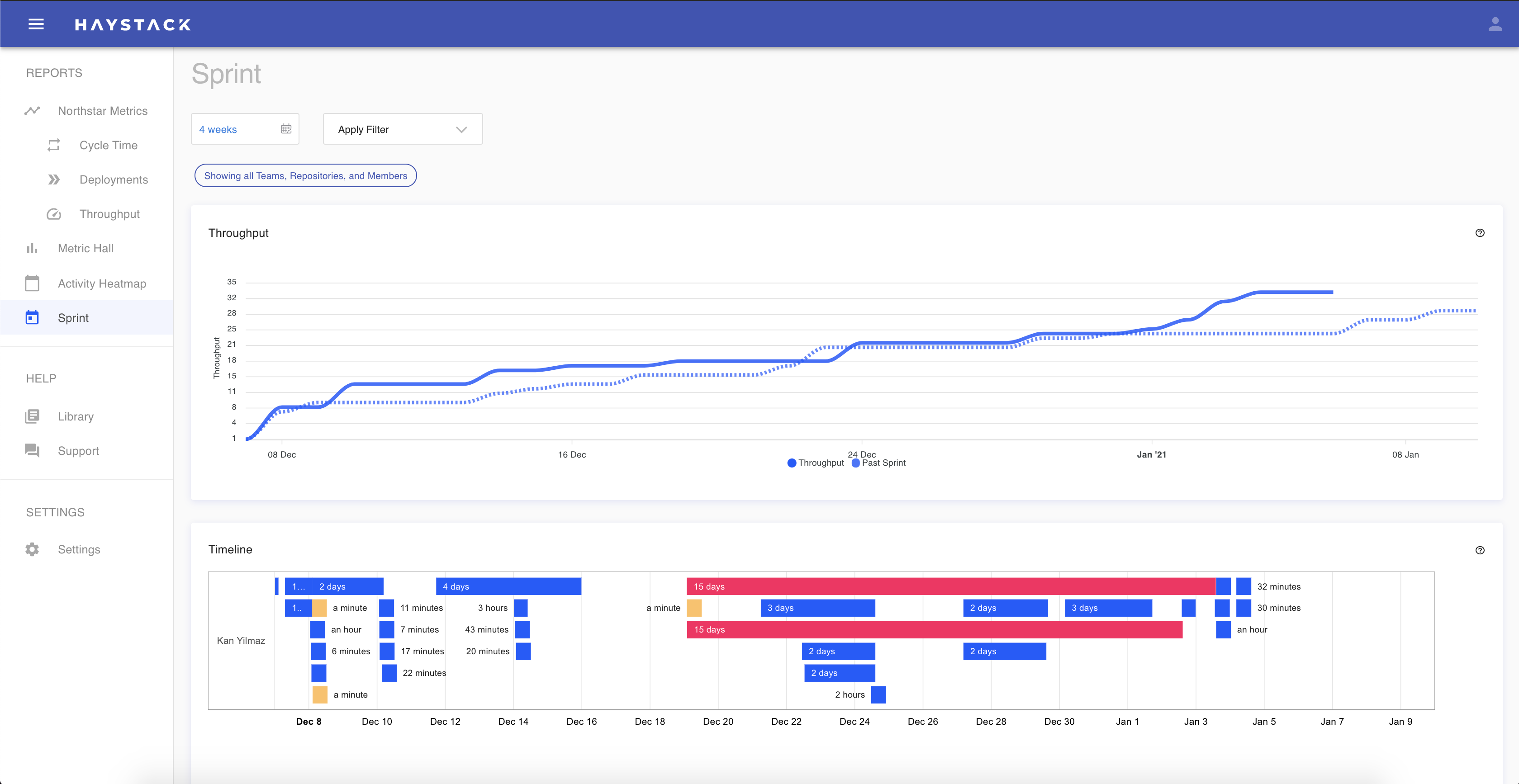This screenshot has height=784, width=1519.
Task: Click the Activity Heatmap calendar icon
Action: point(33,283)
